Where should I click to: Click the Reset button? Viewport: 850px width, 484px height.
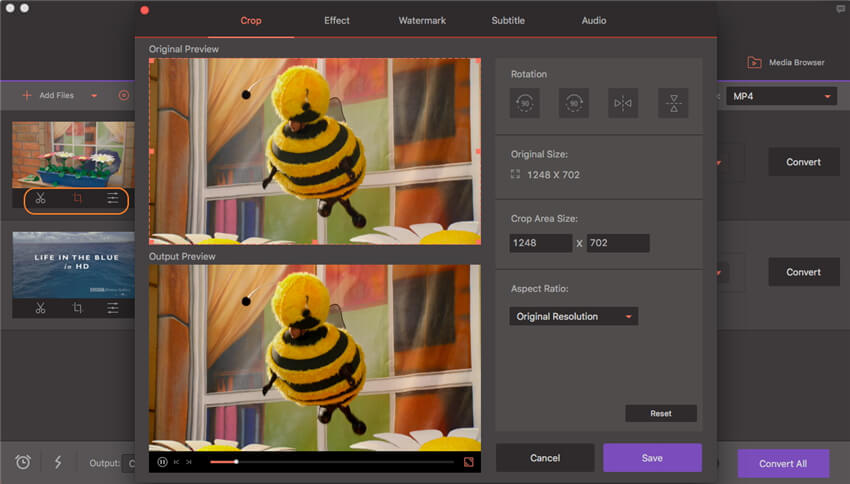(661, 414)
